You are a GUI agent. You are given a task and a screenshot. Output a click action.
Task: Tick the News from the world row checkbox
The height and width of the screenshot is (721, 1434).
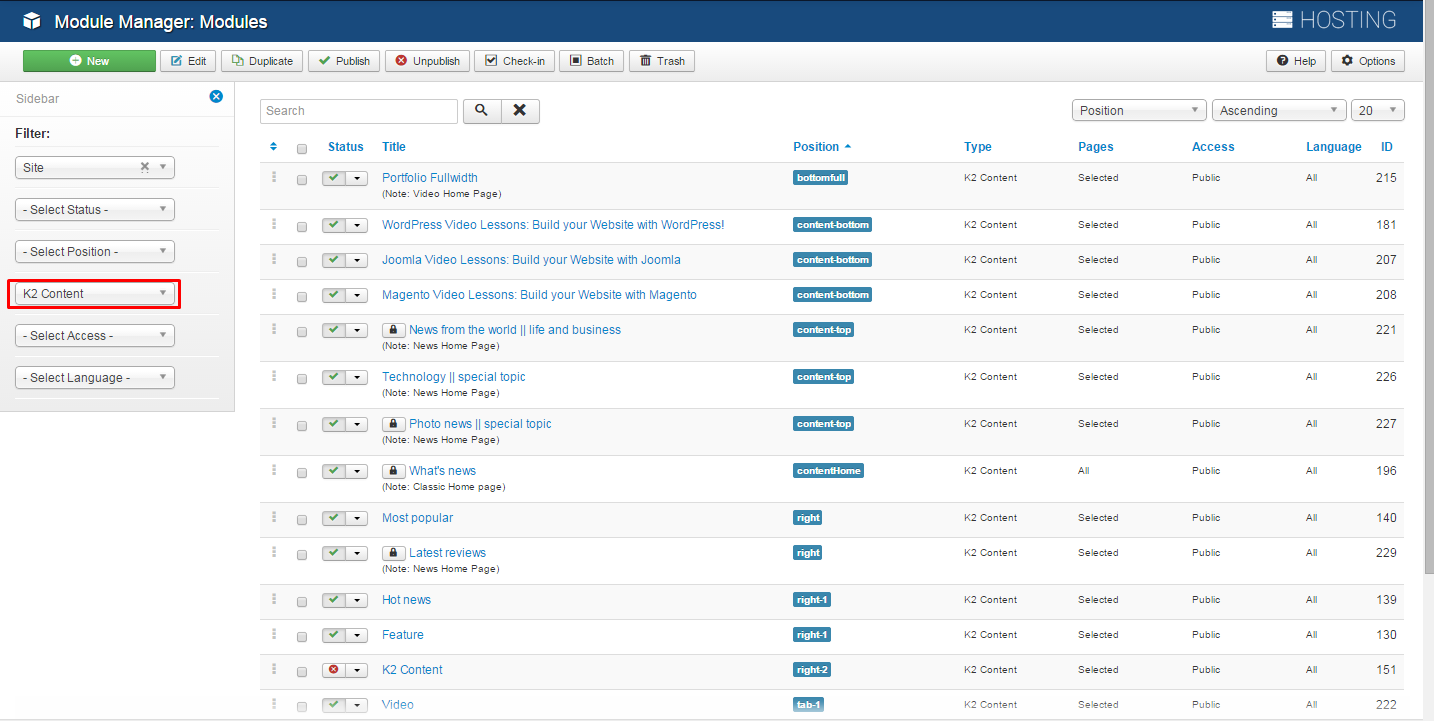[x=302, y=332]
